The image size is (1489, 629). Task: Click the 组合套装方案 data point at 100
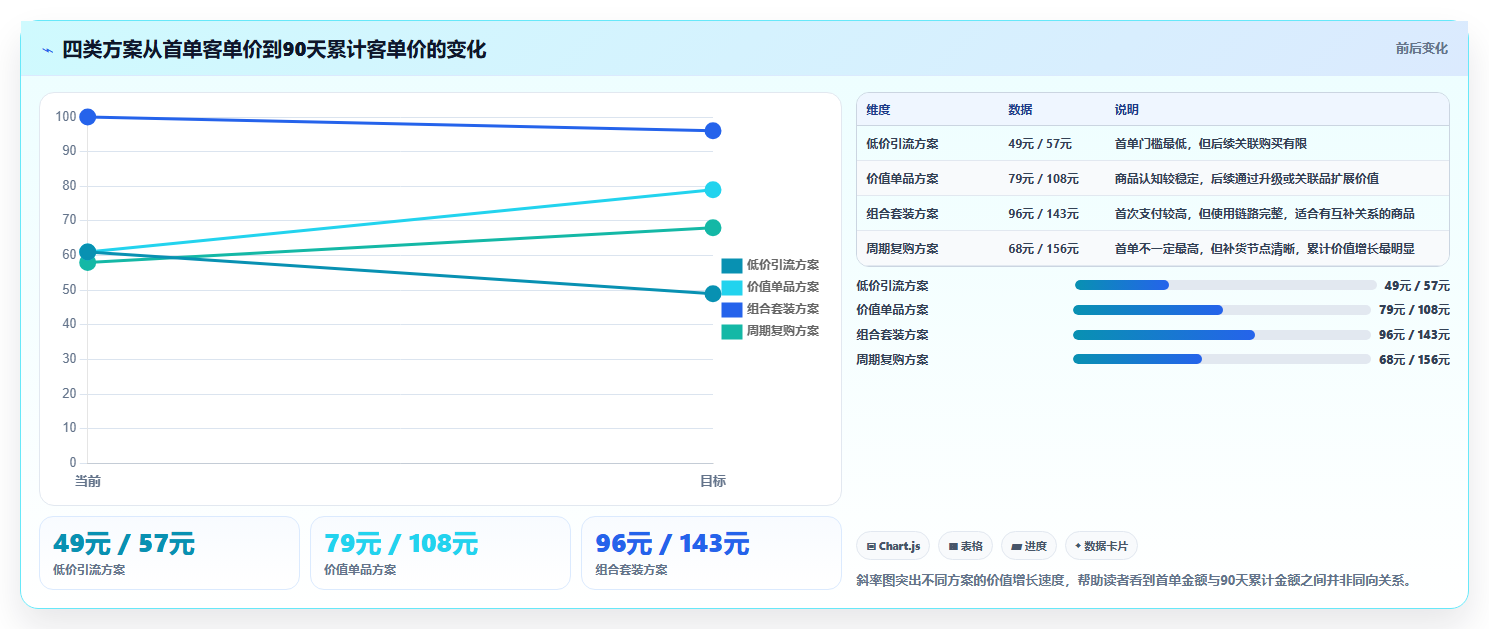(x=88, y=117)
